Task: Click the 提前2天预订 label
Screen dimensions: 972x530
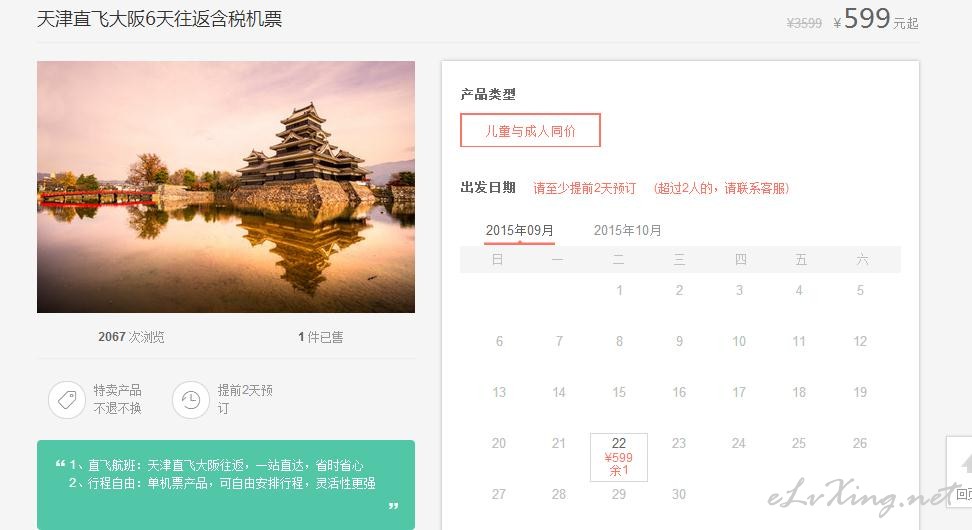Action: (245, 399)
